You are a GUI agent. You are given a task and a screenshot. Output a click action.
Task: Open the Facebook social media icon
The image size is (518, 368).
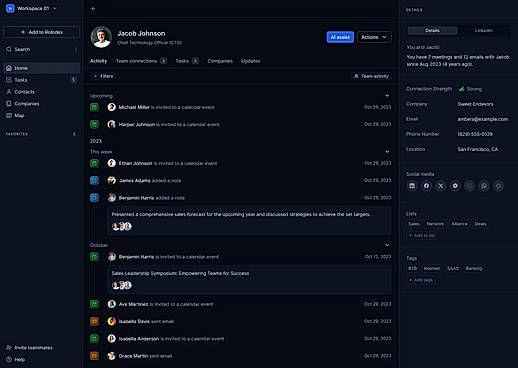coord(426,186)
